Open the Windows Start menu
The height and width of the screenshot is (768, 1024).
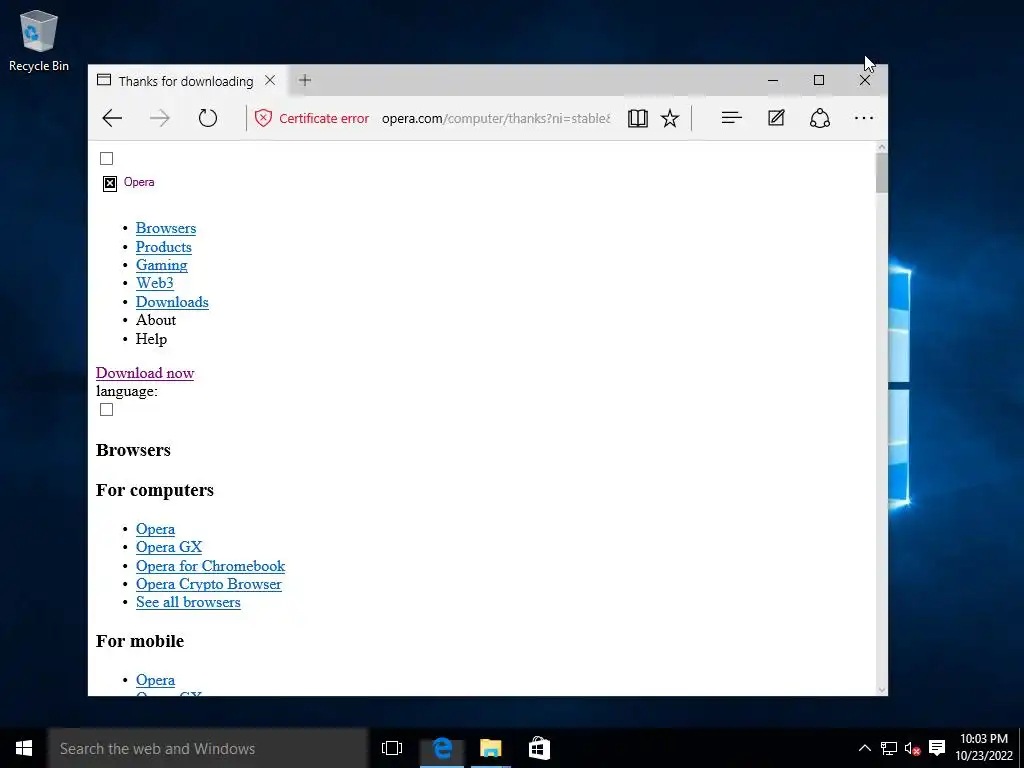tap(24, 748)
